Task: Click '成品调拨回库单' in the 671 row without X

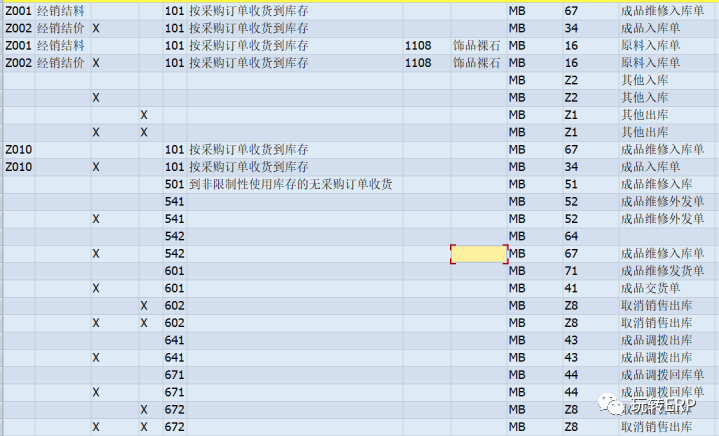Action: pyautogui.click(x=662, y=375)
